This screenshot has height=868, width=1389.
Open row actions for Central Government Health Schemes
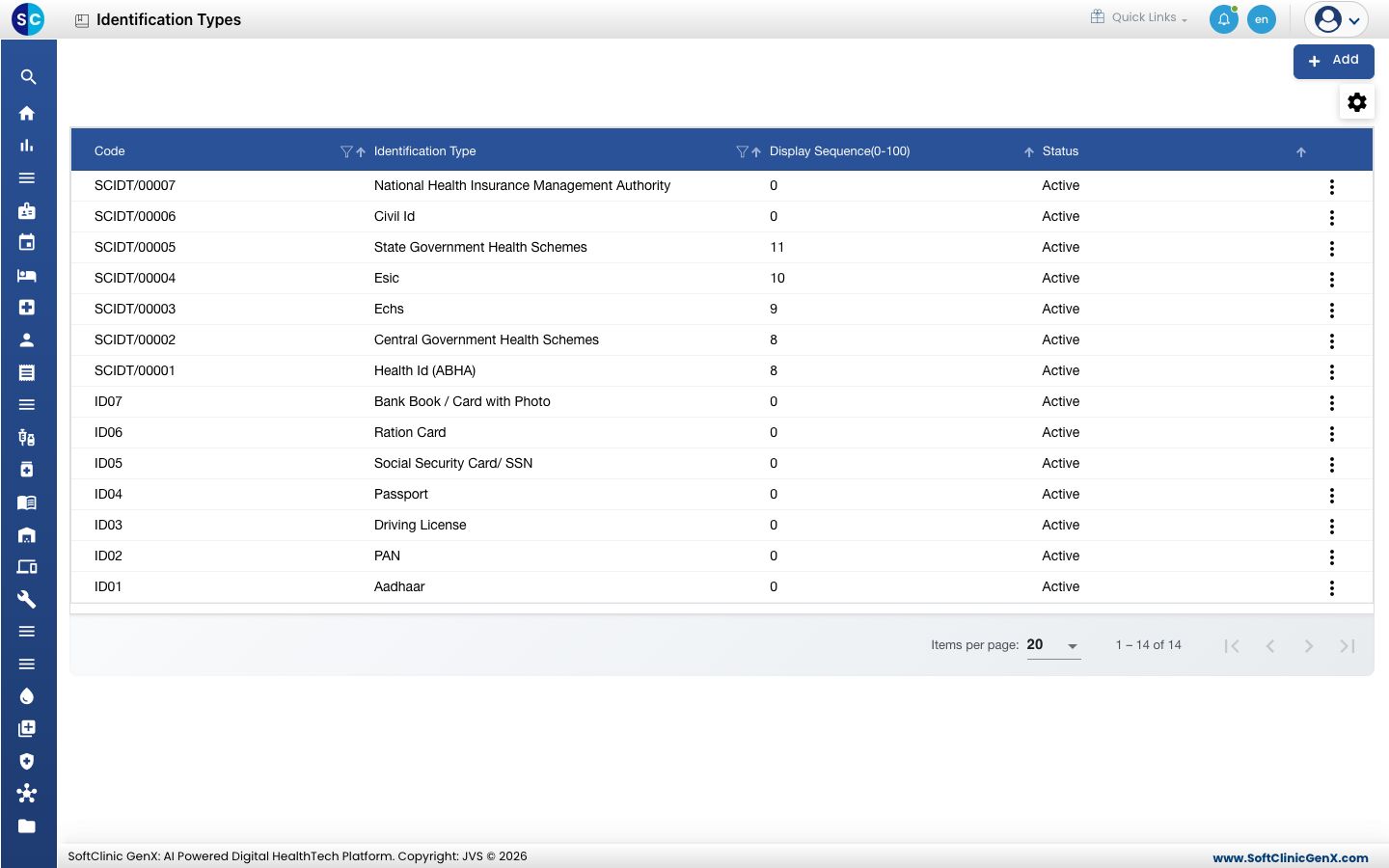point(1332,341)
